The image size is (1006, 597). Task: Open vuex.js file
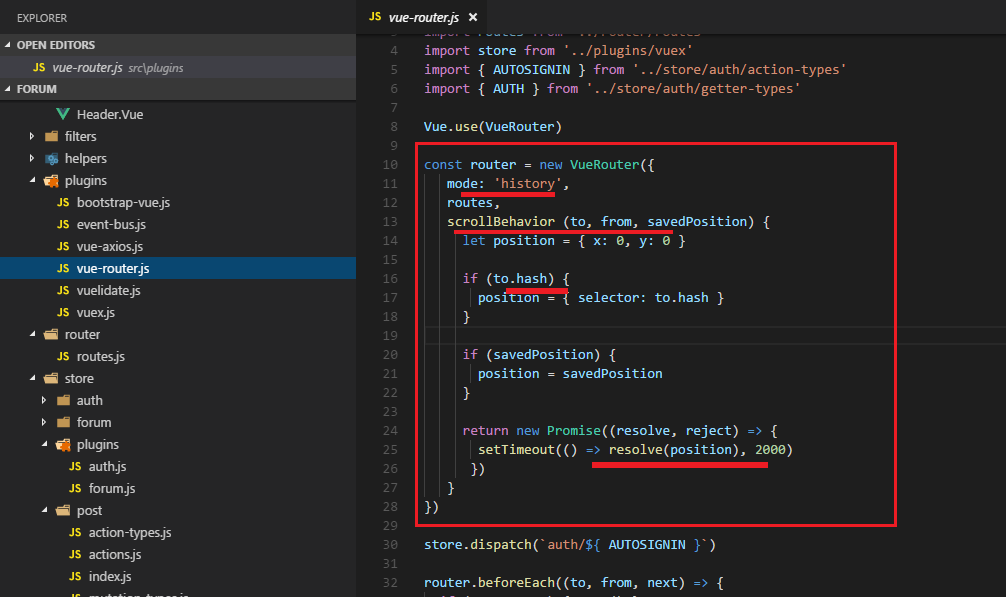point(96,312)
